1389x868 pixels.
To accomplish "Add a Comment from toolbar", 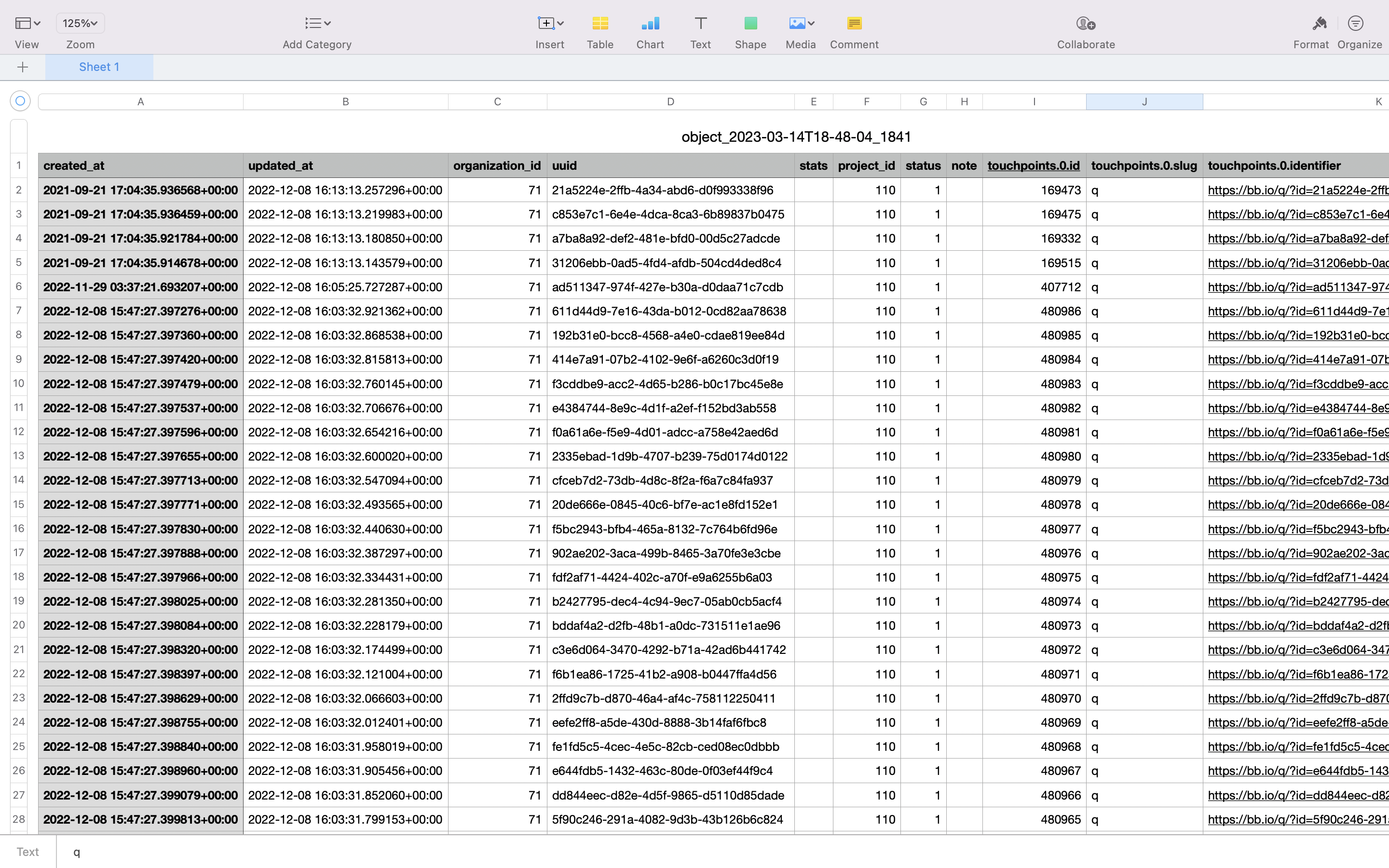I will 854,23.
